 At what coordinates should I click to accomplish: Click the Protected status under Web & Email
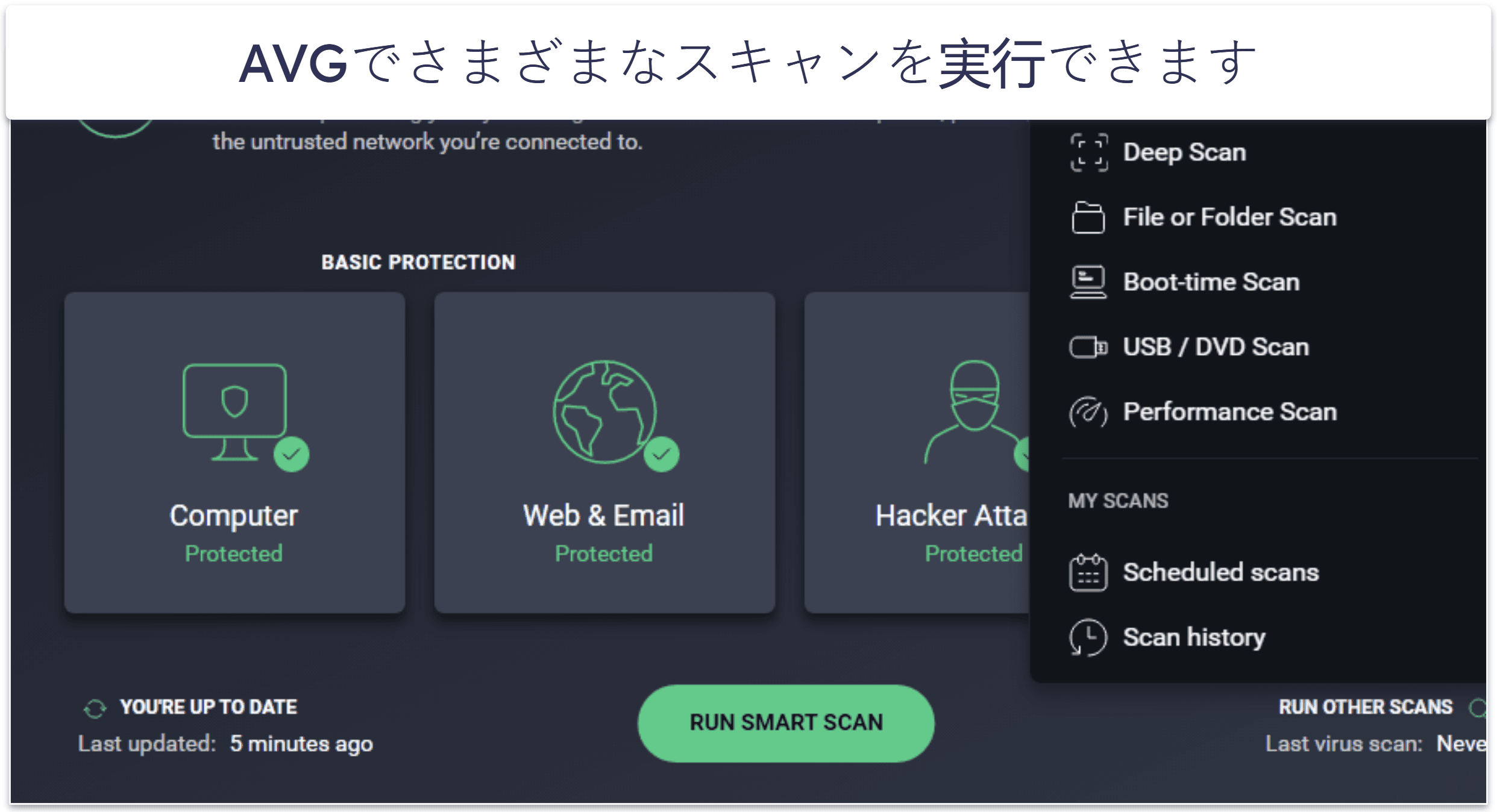coord(604,554)
